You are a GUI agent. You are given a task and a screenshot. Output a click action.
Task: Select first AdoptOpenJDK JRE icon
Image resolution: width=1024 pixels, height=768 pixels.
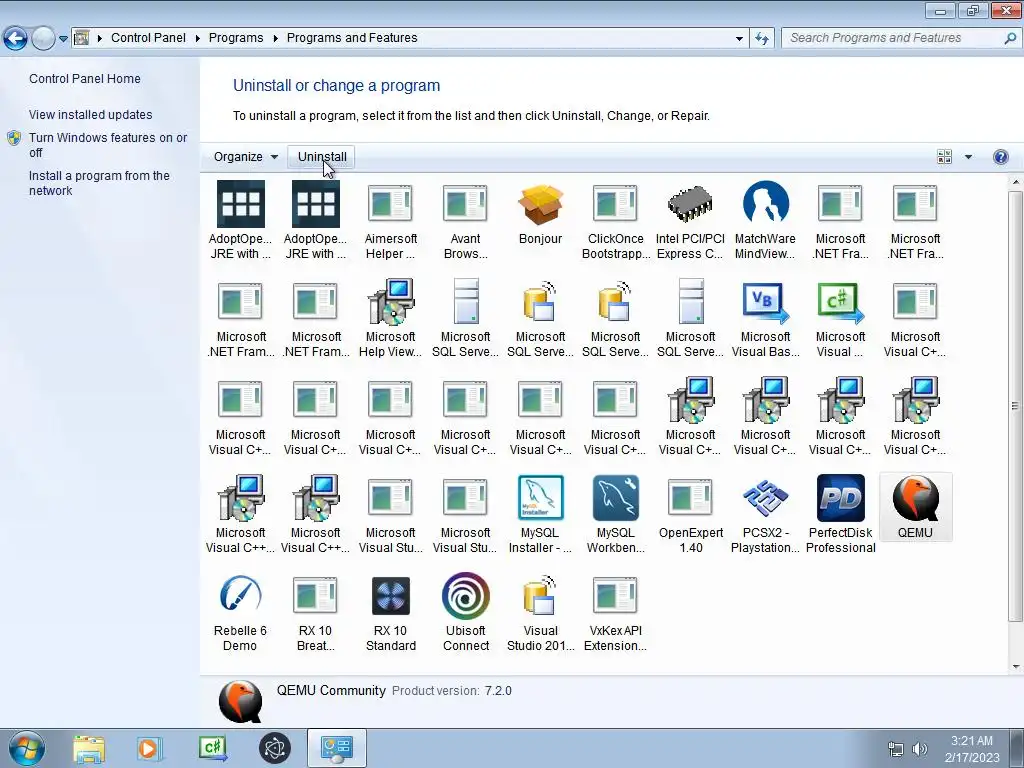coord(240,204)
